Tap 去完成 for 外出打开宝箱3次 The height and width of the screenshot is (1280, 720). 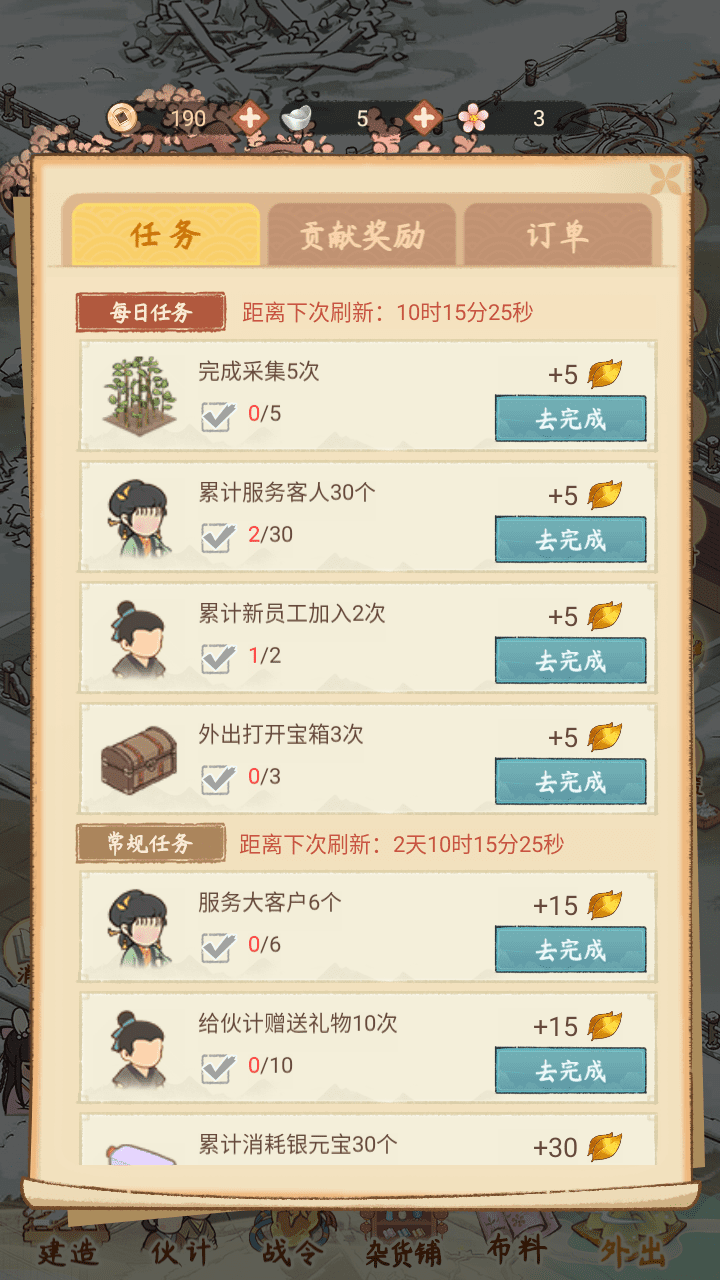(570, 782)
